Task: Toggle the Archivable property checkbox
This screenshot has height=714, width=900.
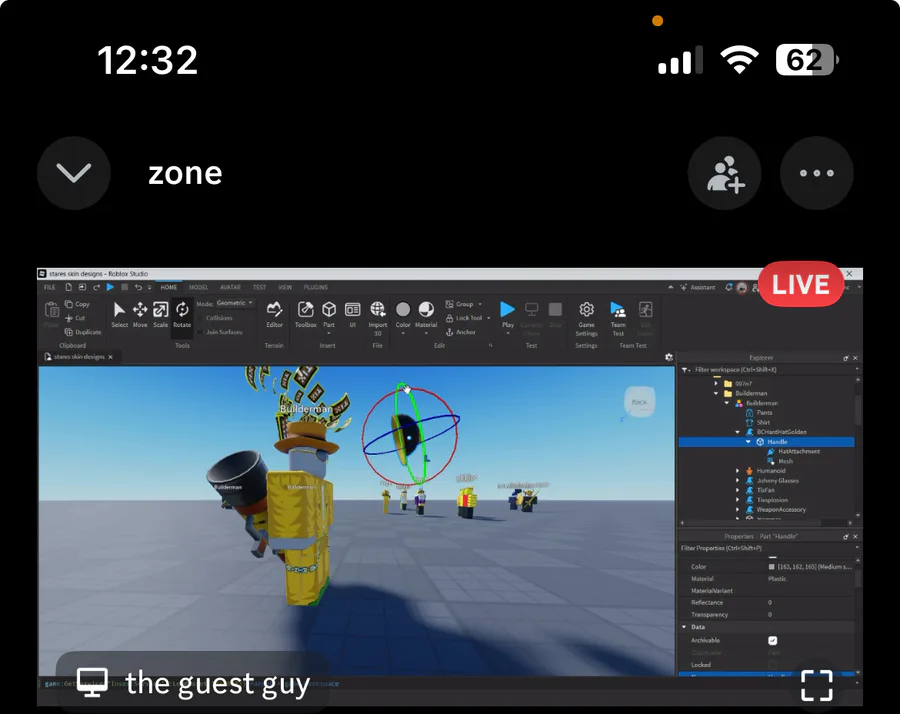Action: (x=773, y=641)
